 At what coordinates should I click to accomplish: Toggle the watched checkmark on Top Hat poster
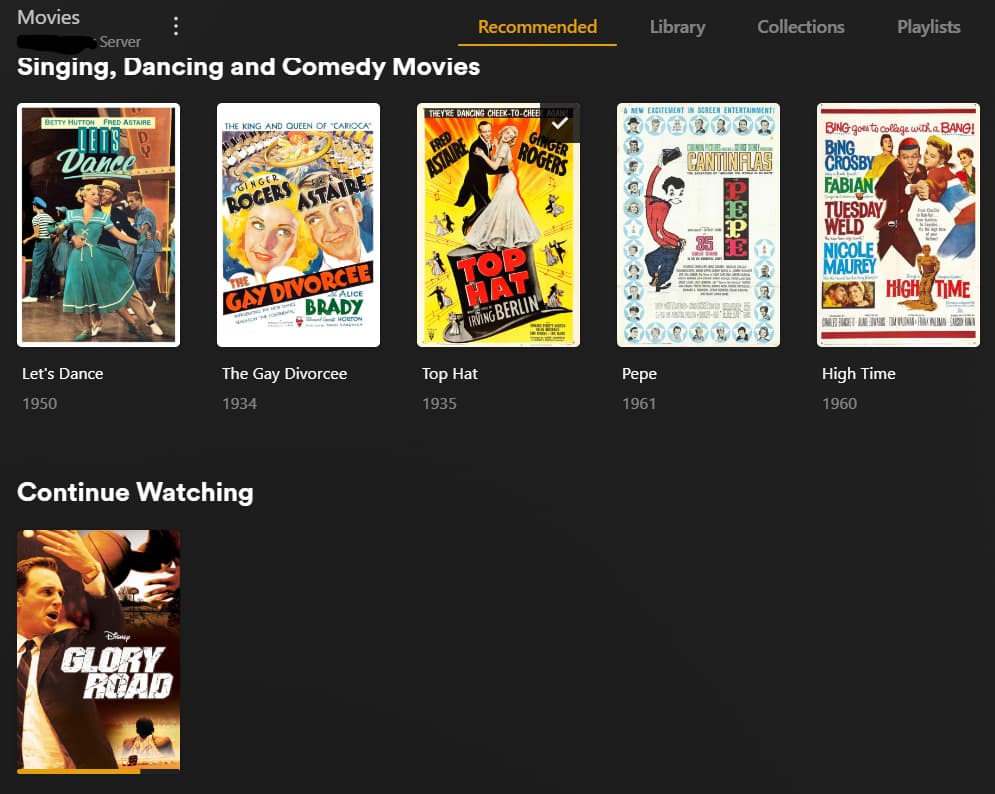[x=560, y=123]
